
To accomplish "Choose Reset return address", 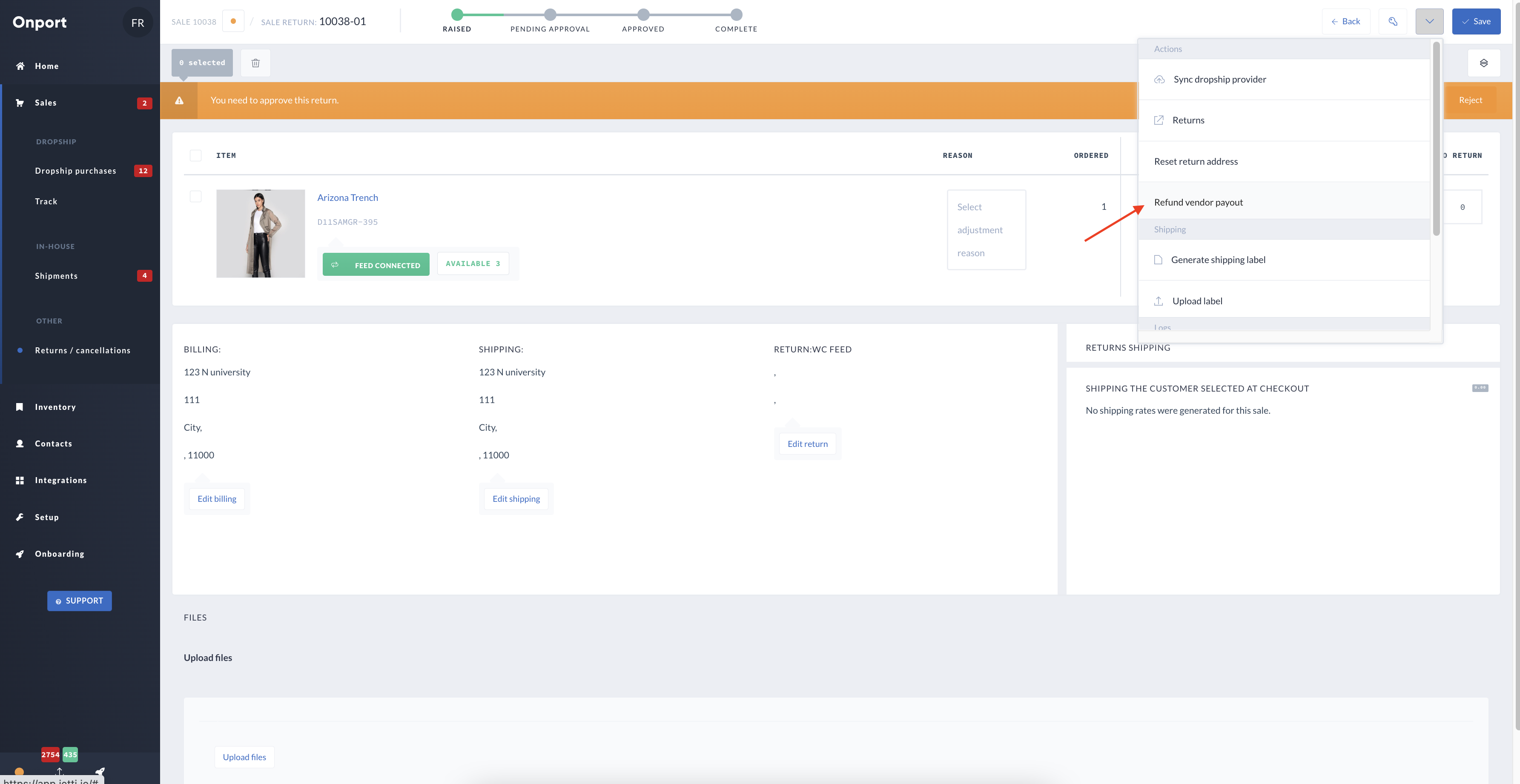I will [x=1284, y=162].
